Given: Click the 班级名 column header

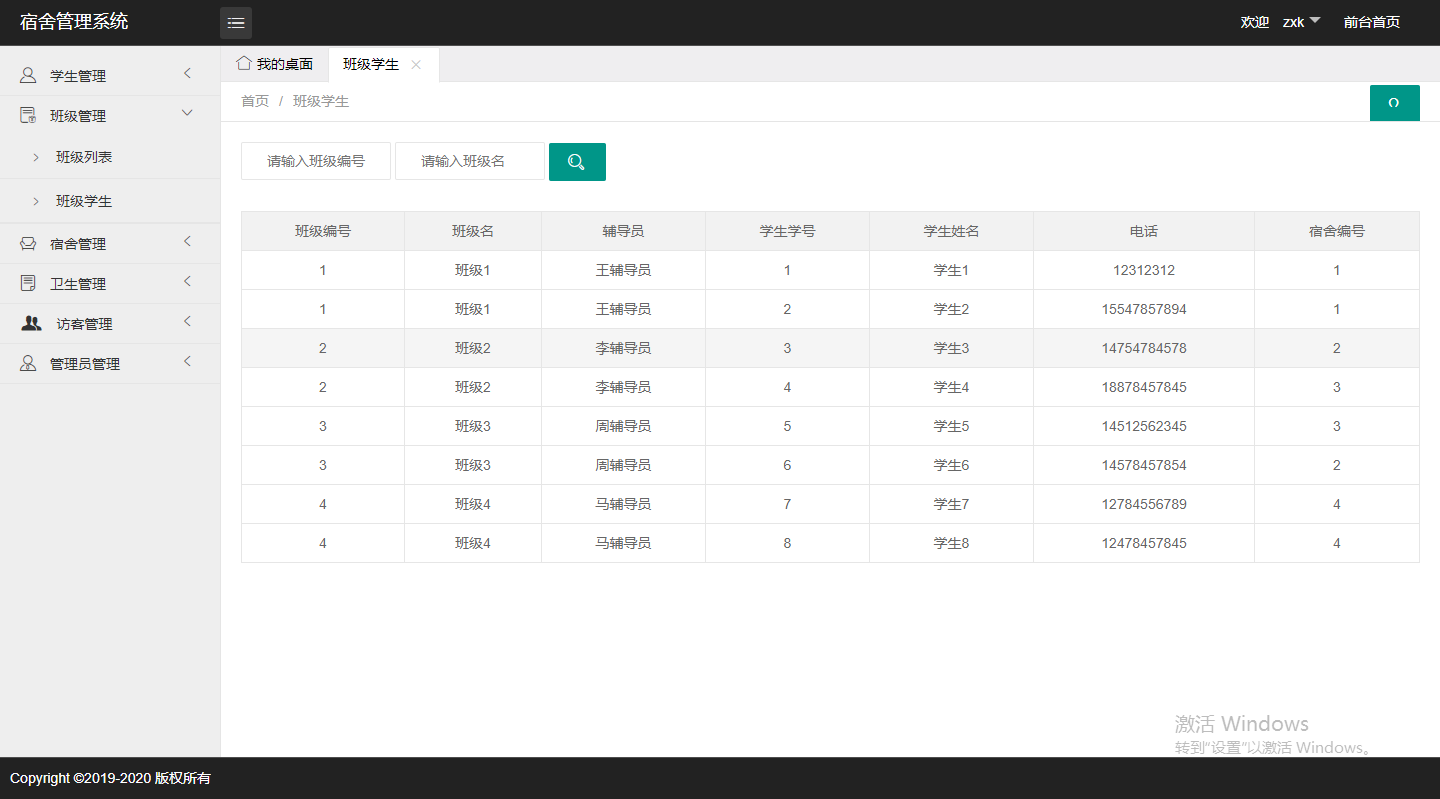Looking at the screenshot, I should [x=473, y=231].
